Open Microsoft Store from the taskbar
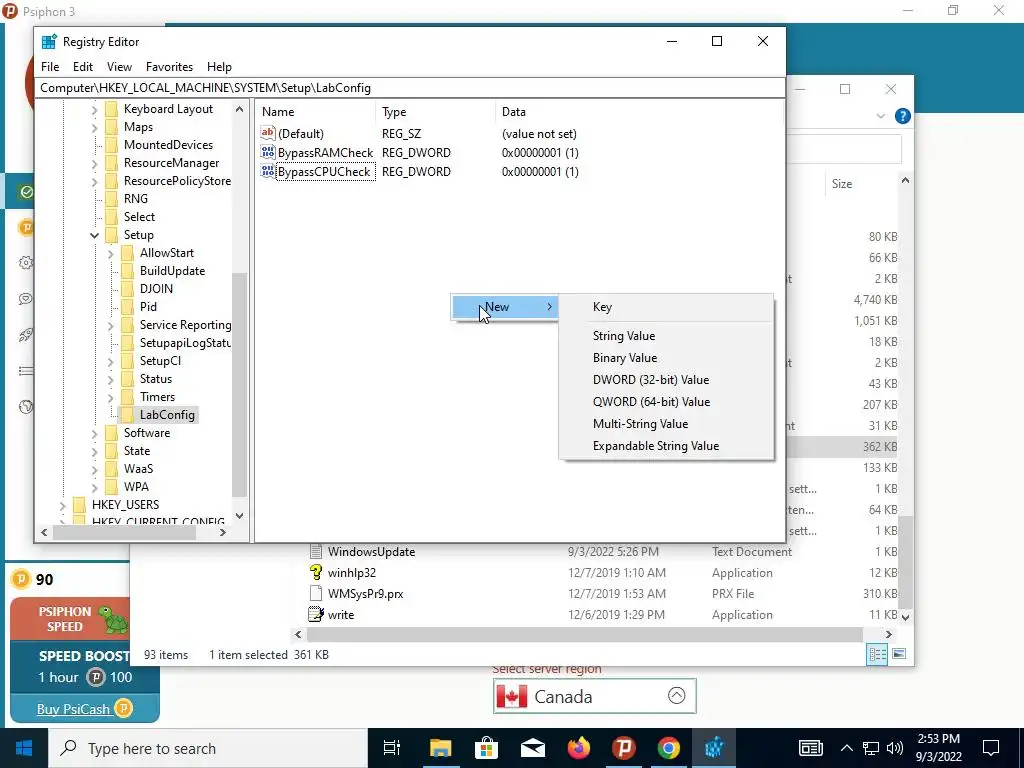The width and height of the screenshot is (1024, 768). coord(487,748)
